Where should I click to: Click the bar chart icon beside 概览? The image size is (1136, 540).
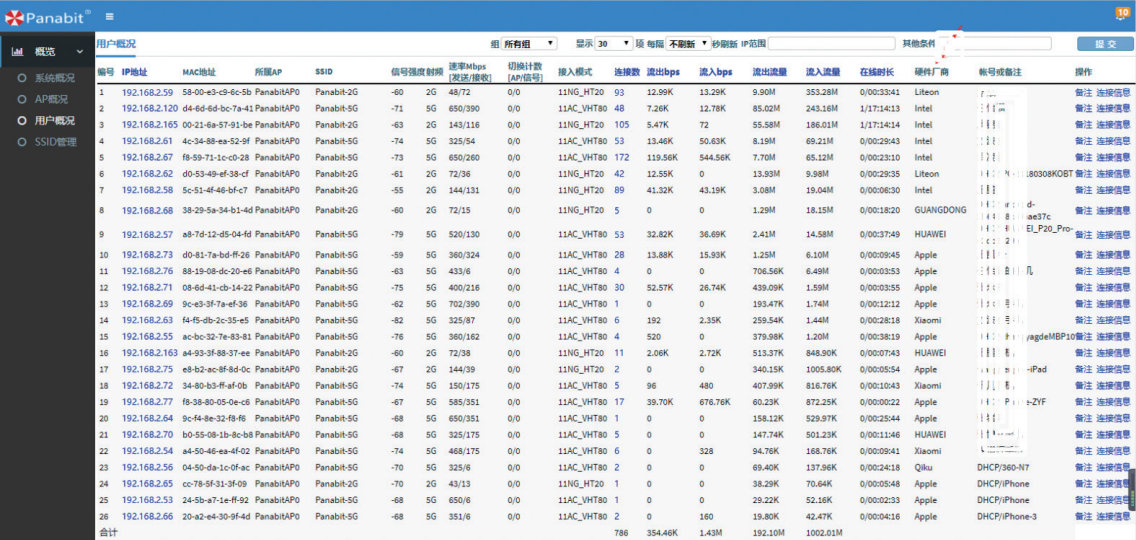(17, 51)
